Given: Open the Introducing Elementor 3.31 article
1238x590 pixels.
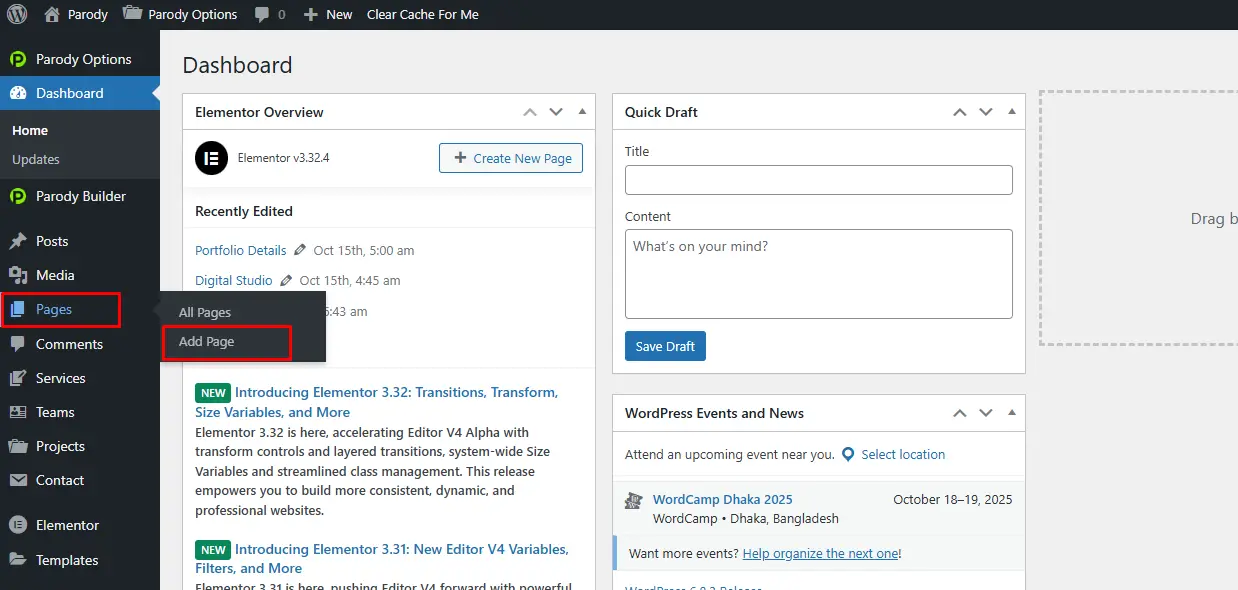Looking at the screenshot, I should tap(382, 558).
